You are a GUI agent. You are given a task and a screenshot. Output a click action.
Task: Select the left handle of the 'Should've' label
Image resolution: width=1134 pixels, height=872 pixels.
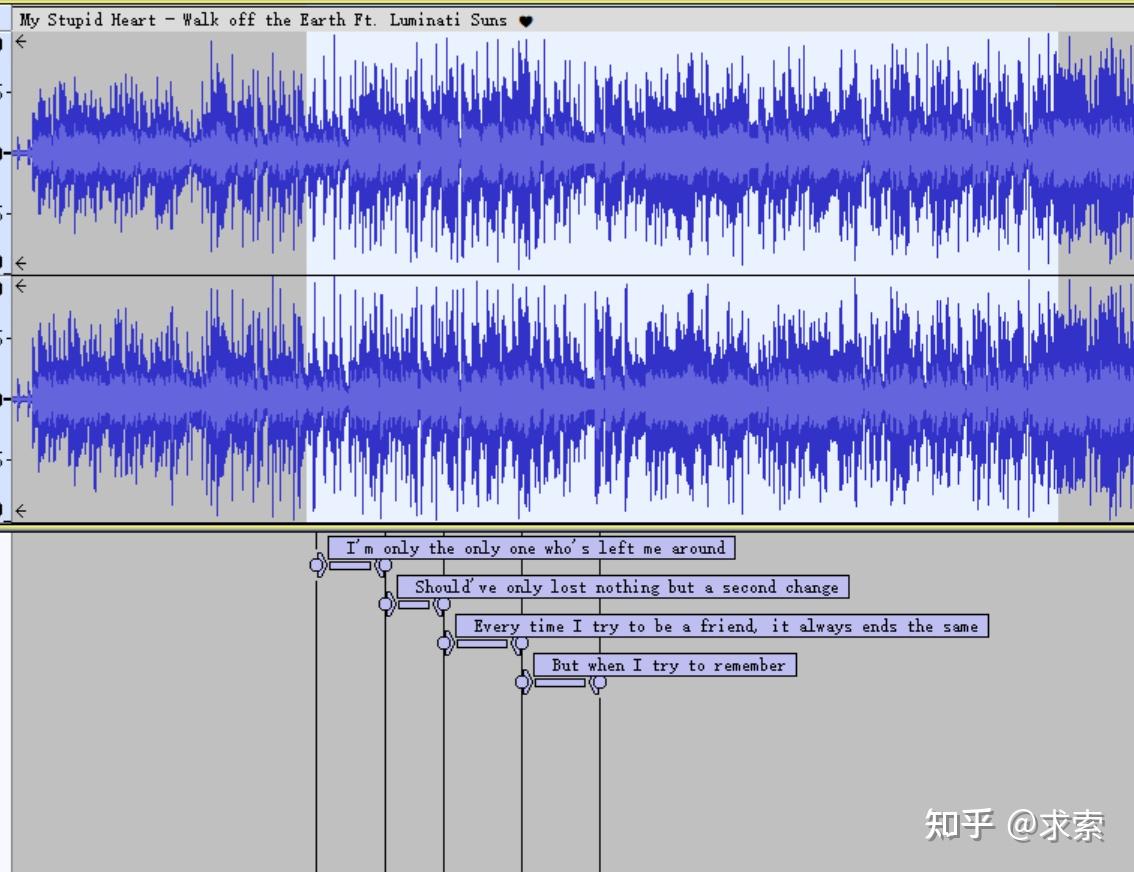click(386, 605)
